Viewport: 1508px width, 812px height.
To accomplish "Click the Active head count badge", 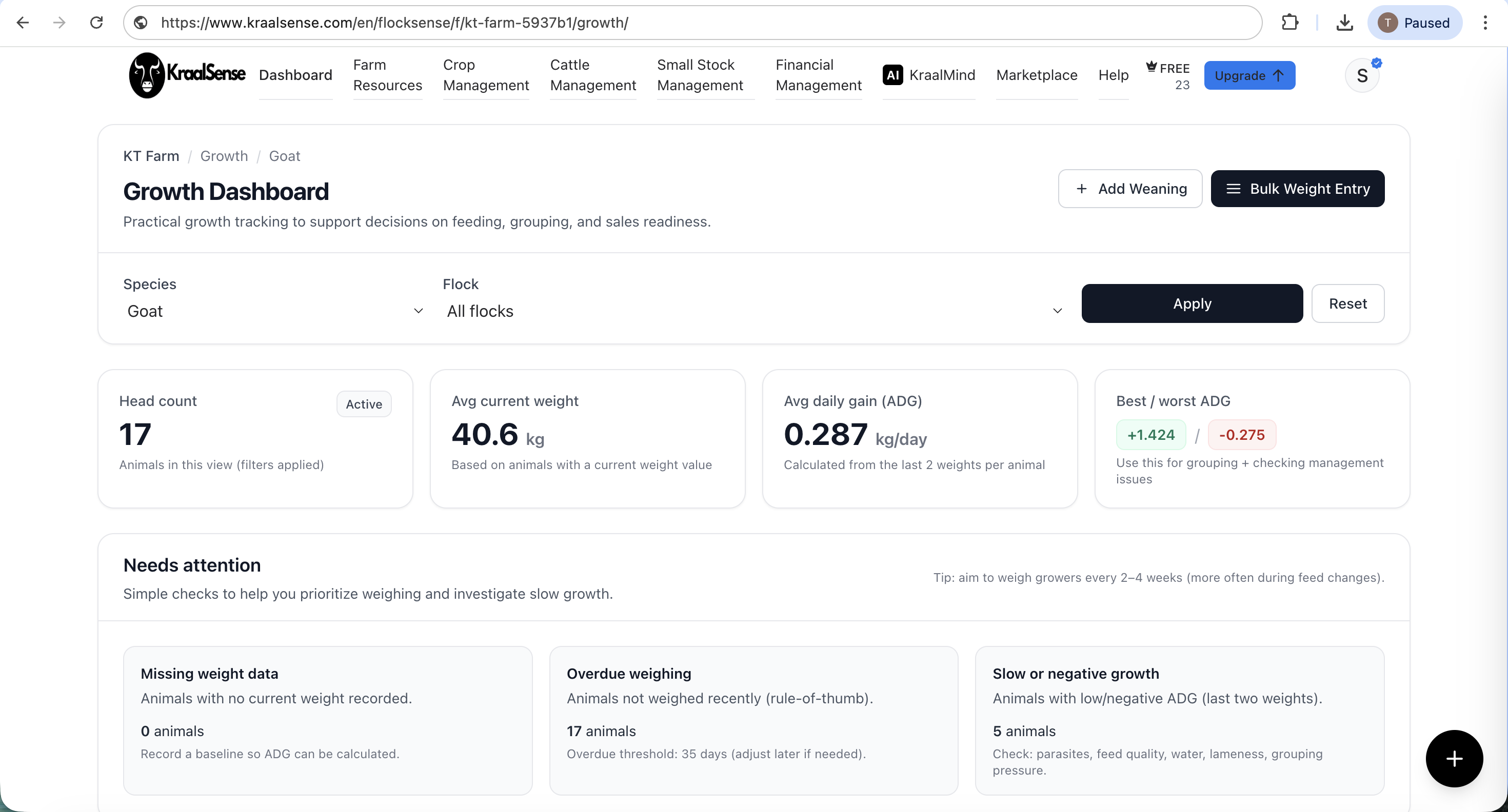I will pyautogui.click(x=364, y=403).
